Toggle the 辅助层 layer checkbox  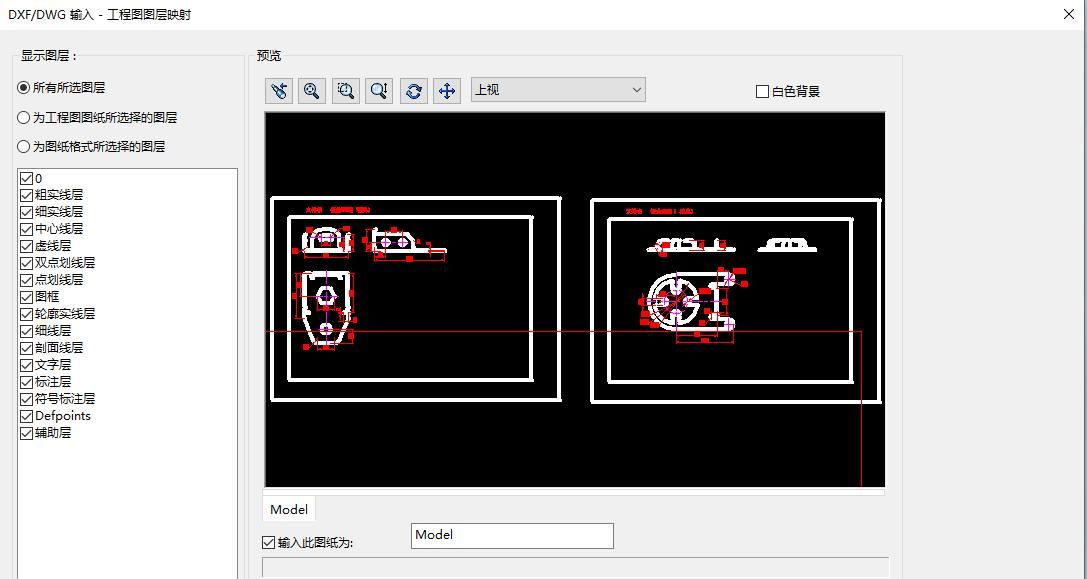(x=26, y=433)
